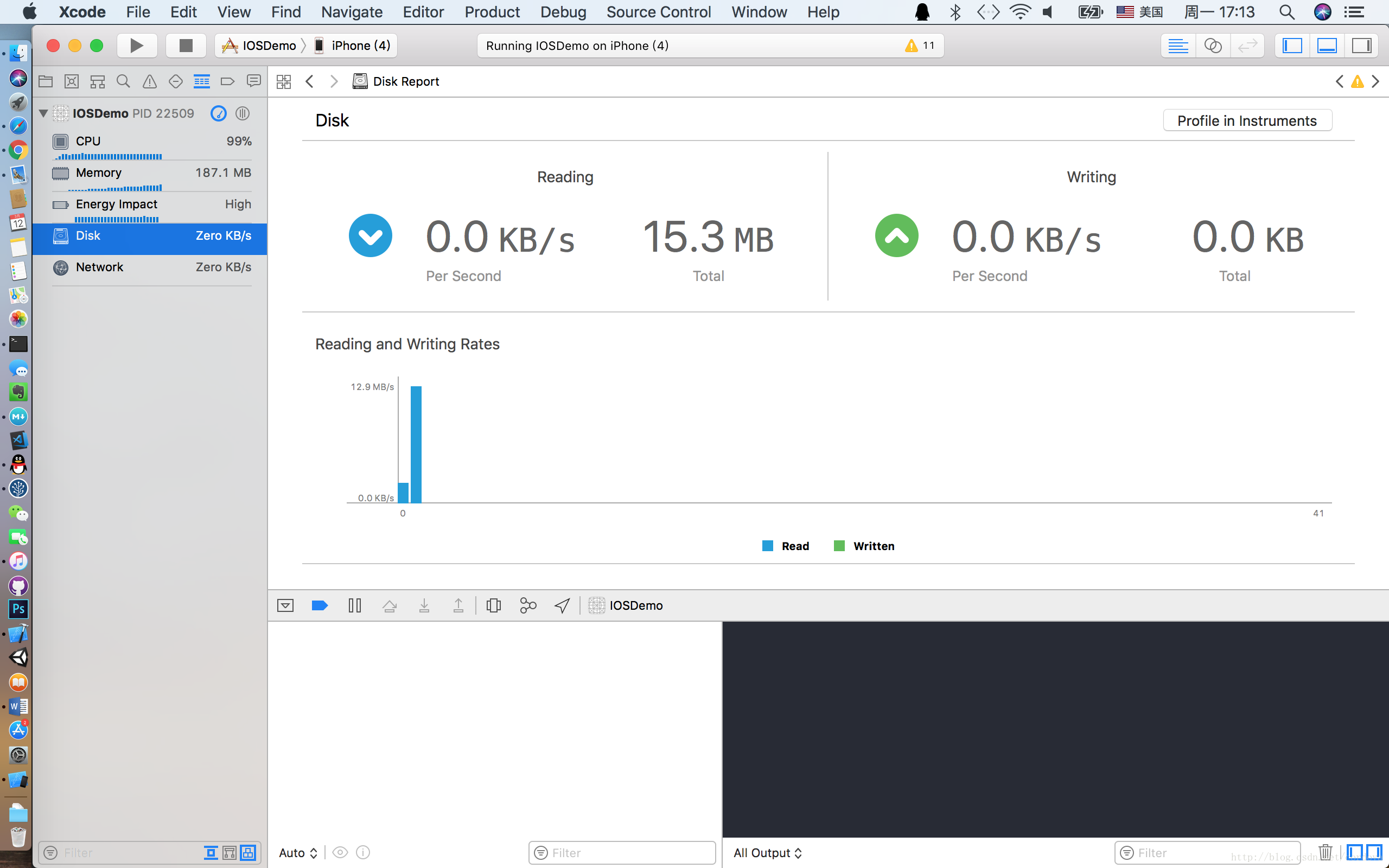Click the Step Over button
This screenshot has width=1389, height=868.
coord(390,605)
